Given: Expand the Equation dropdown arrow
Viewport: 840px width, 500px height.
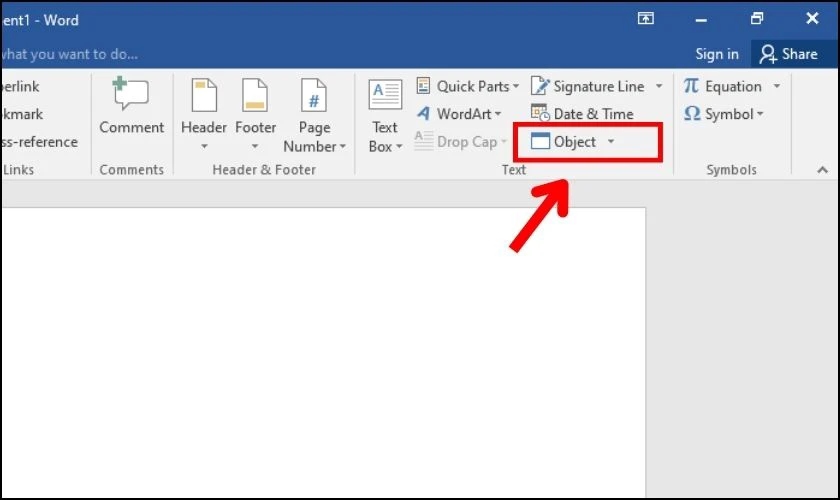Looking at the screenshot, I should pyautogui.click(x=776, y=86).
